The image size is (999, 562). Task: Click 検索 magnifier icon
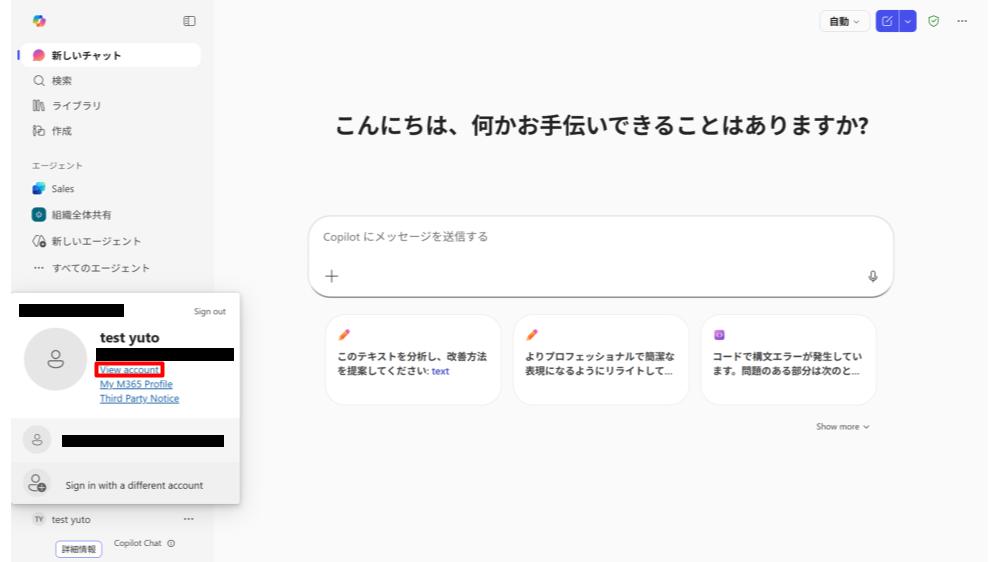pos(39,80)
